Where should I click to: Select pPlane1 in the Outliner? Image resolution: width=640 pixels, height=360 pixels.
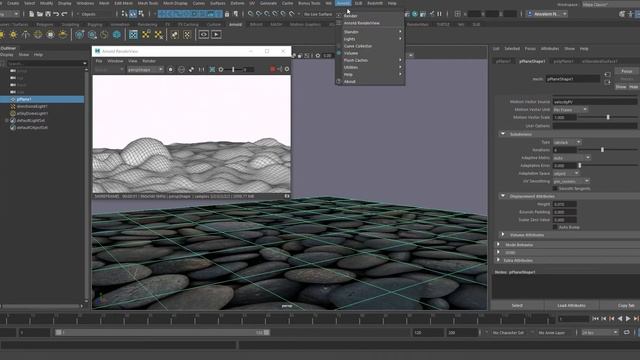42,99
